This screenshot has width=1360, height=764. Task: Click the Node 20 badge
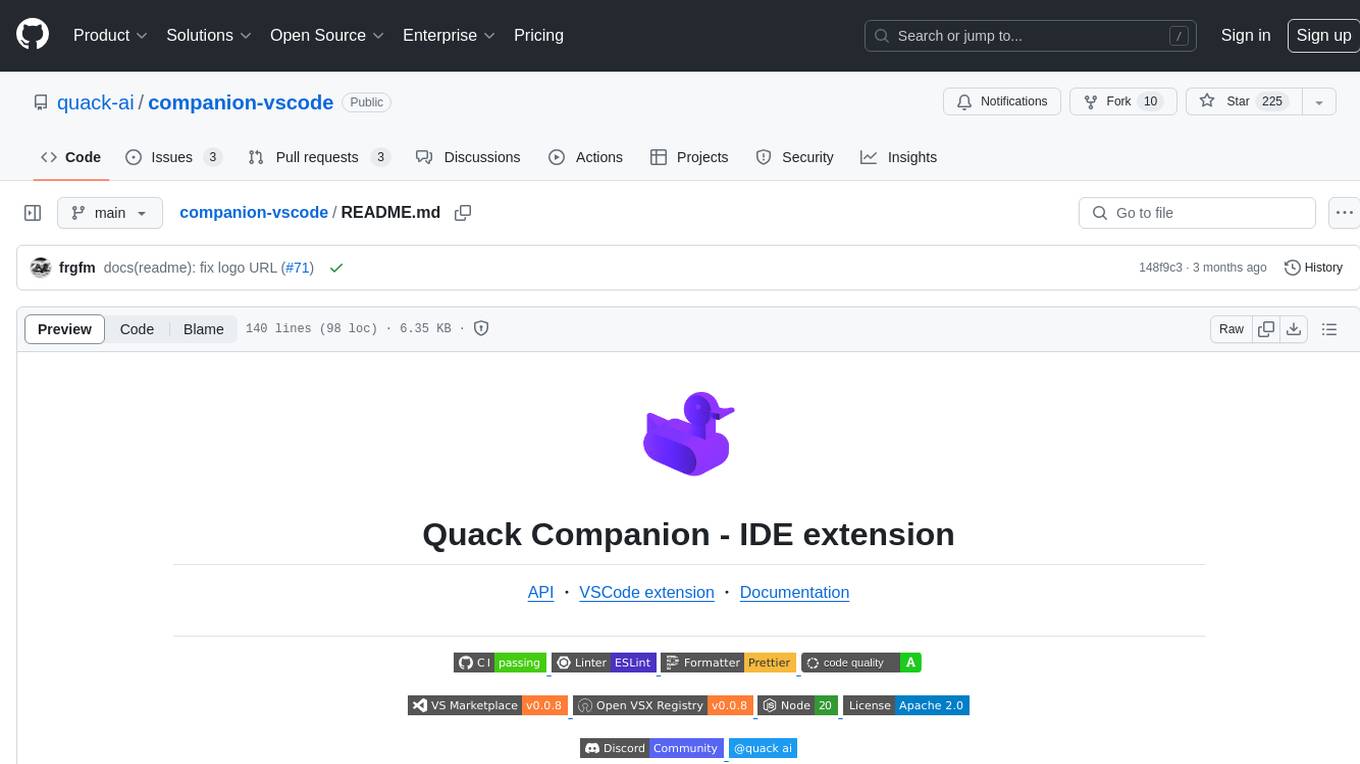click(x=797, y=705)
